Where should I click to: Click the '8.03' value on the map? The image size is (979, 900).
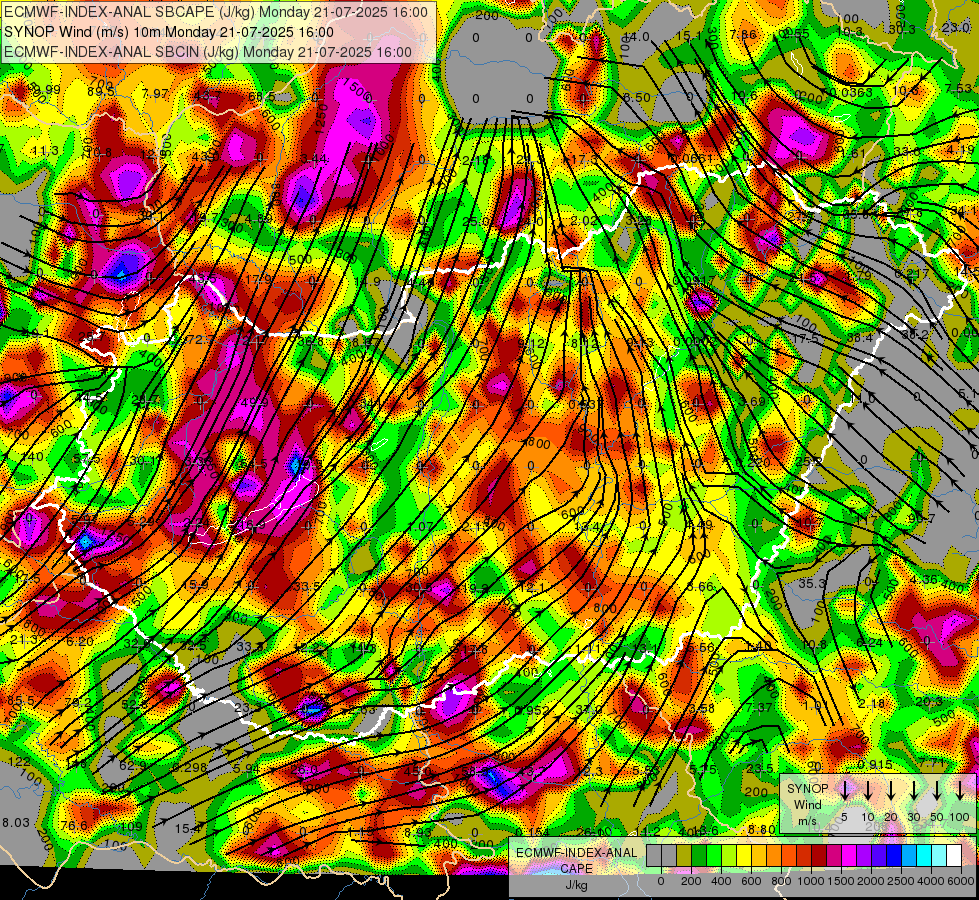click(15, 823)
